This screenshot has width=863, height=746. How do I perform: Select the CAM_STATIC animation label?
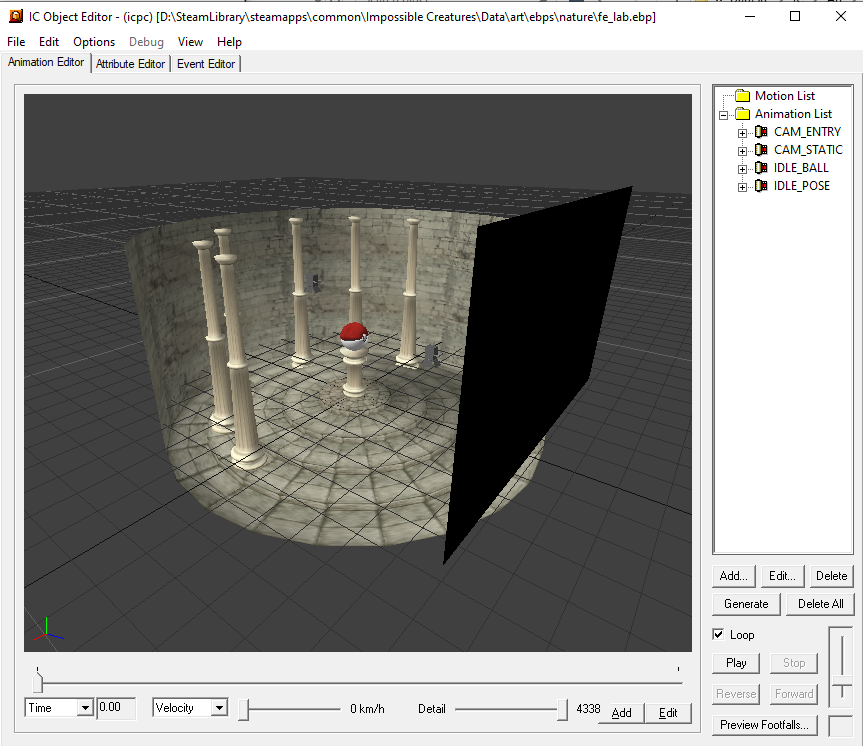pos(808,150)
